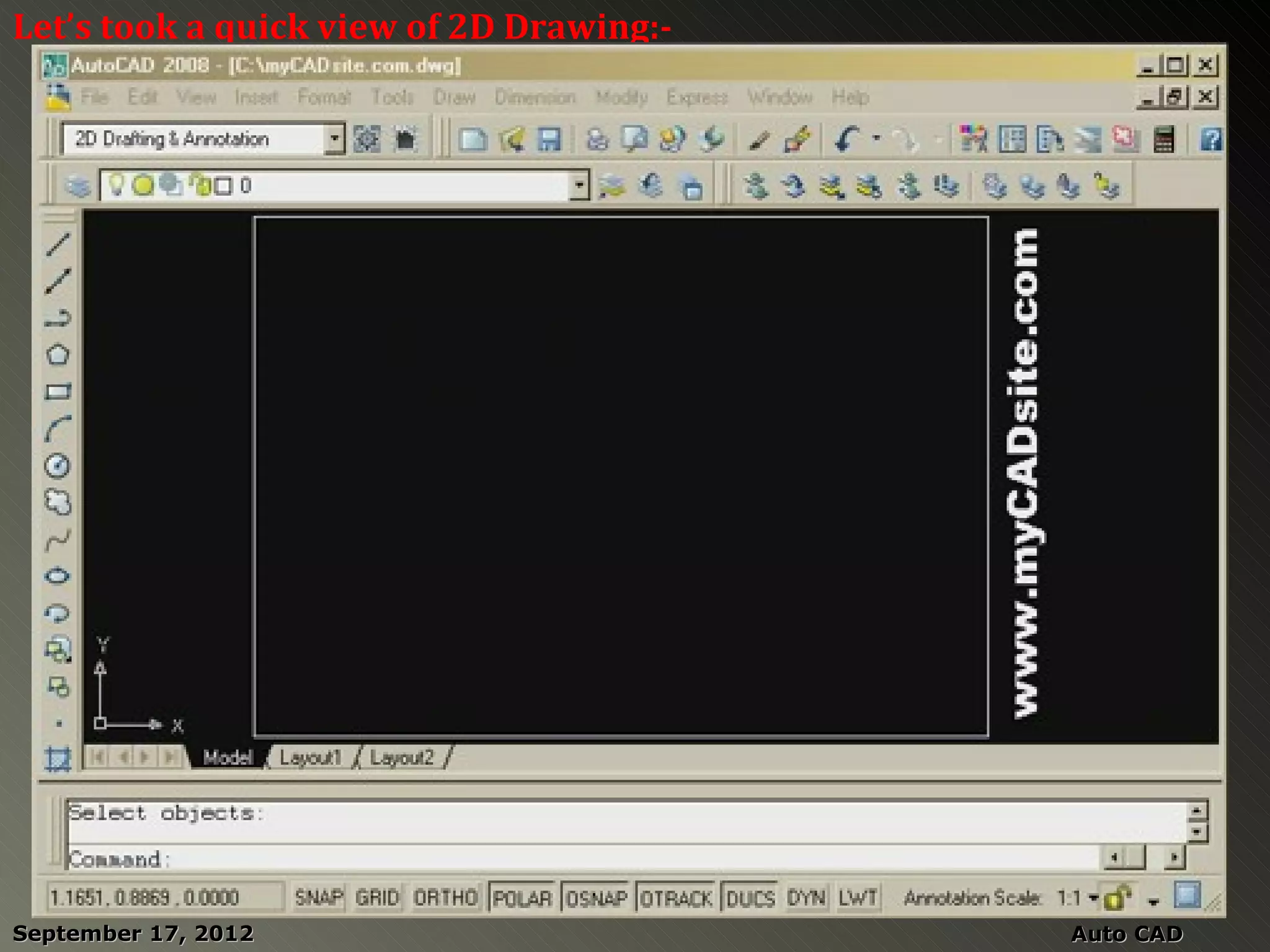1270x952 pixels.
Task: Select the Insert Block tool
Action: pos(58,650)
